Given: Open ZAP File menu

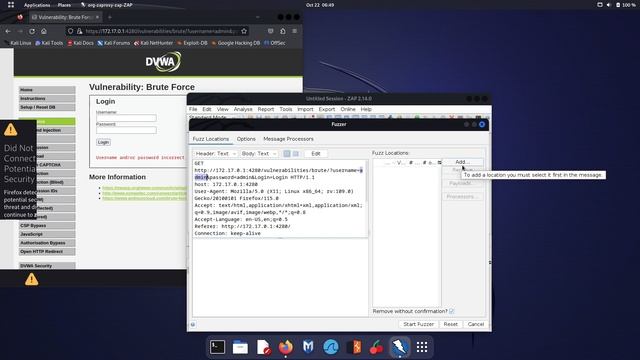Looking at the screenshot, I should 193,109.
